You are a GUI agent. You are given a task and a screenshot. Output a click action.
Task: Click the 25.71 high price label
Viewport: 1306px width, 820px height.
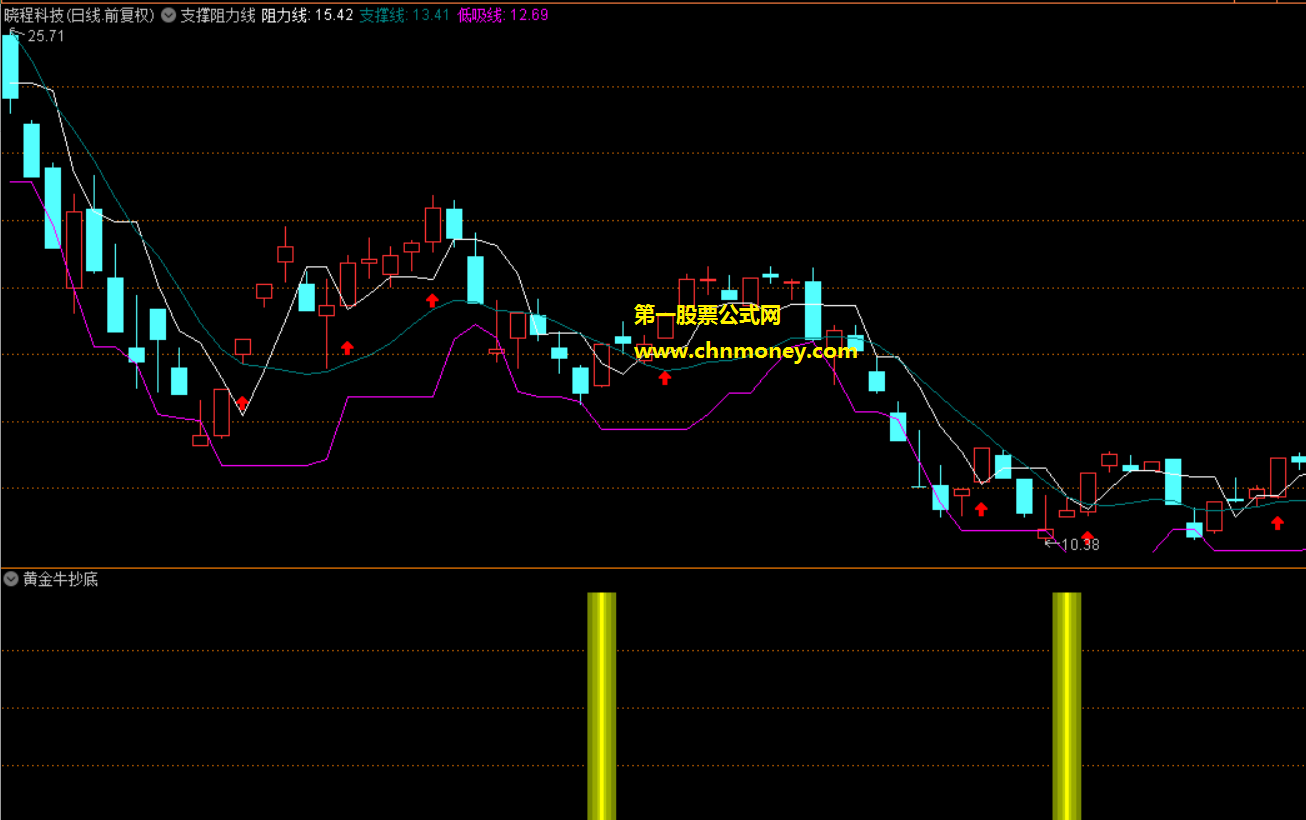[x=46, y=36]
